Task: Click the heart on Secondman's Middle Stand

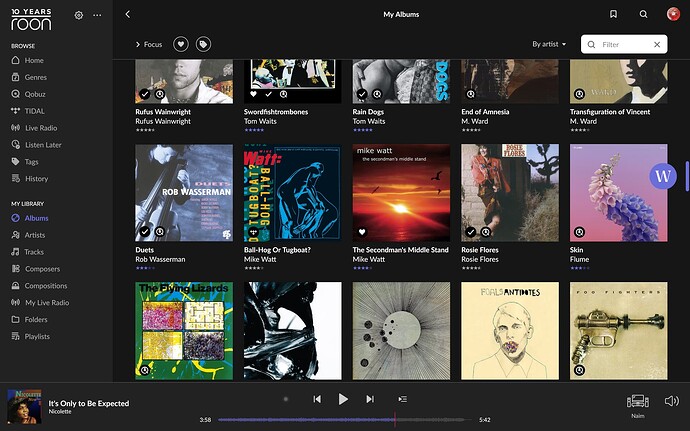Action: [362, 232]
